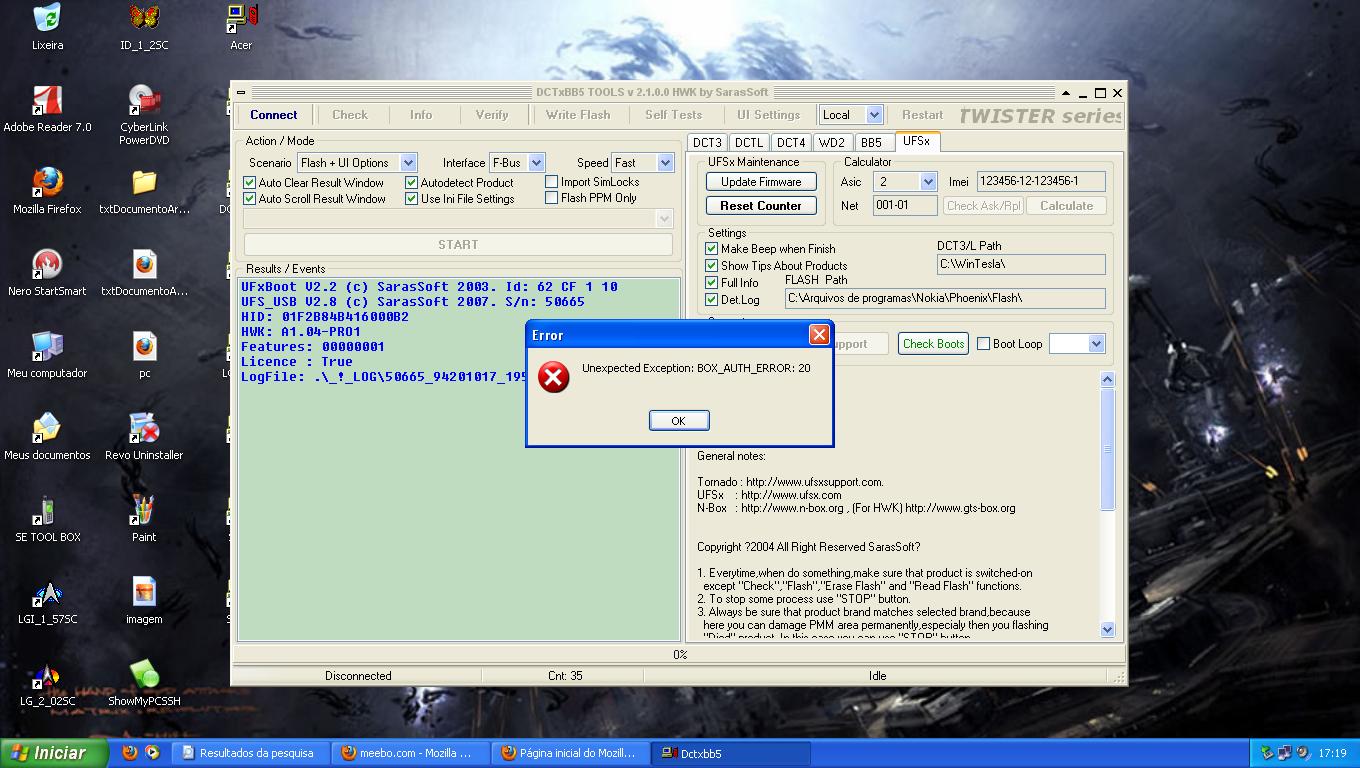Viewport: 1360px width, 768px height.
Task: Launch the Nero StartSmart desktop shortcut
Action: click(47, 266)
